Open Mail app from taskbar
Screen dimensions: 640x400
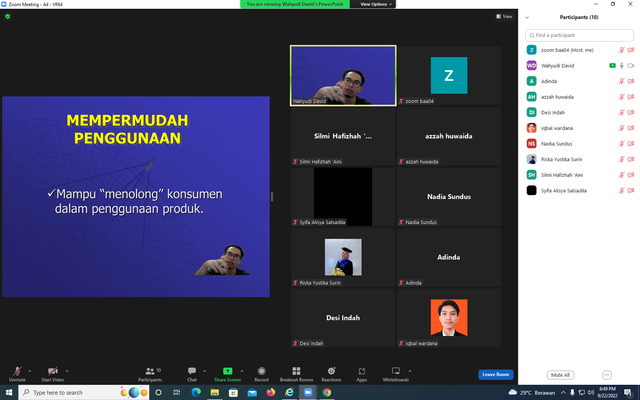pyautogui.click(x=252, y=392)
